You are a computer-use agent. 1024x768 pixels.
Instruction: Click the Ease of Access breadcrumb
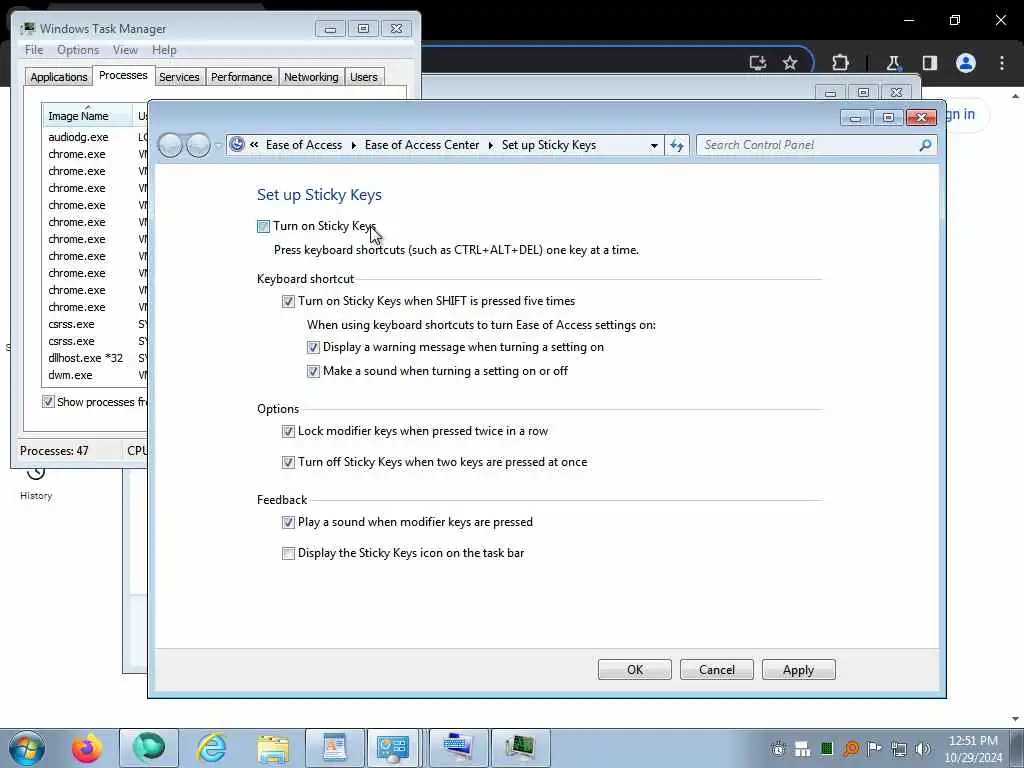tap(304, 145)
